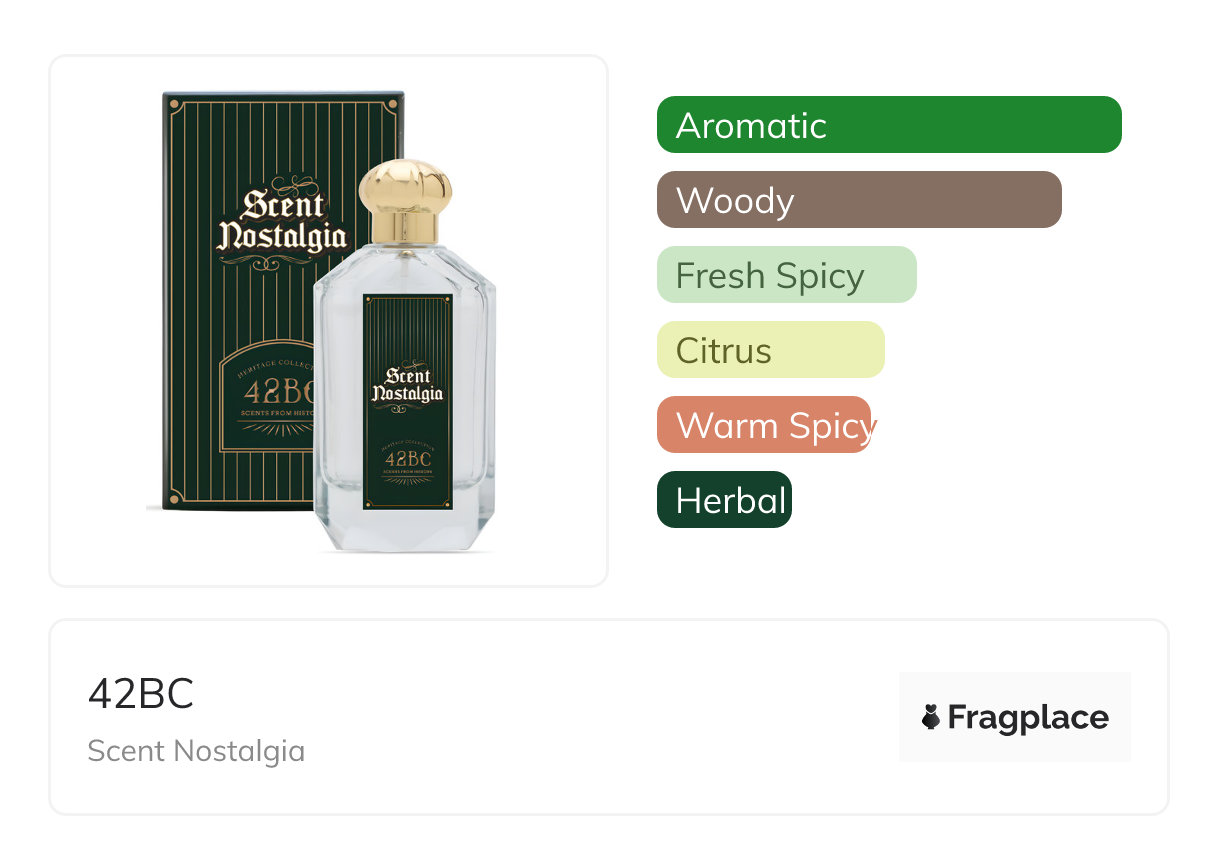The height and width of the screenshot is (864, 1218).
Task: Select the Herbal accord bar
Action: click(724, 500)
